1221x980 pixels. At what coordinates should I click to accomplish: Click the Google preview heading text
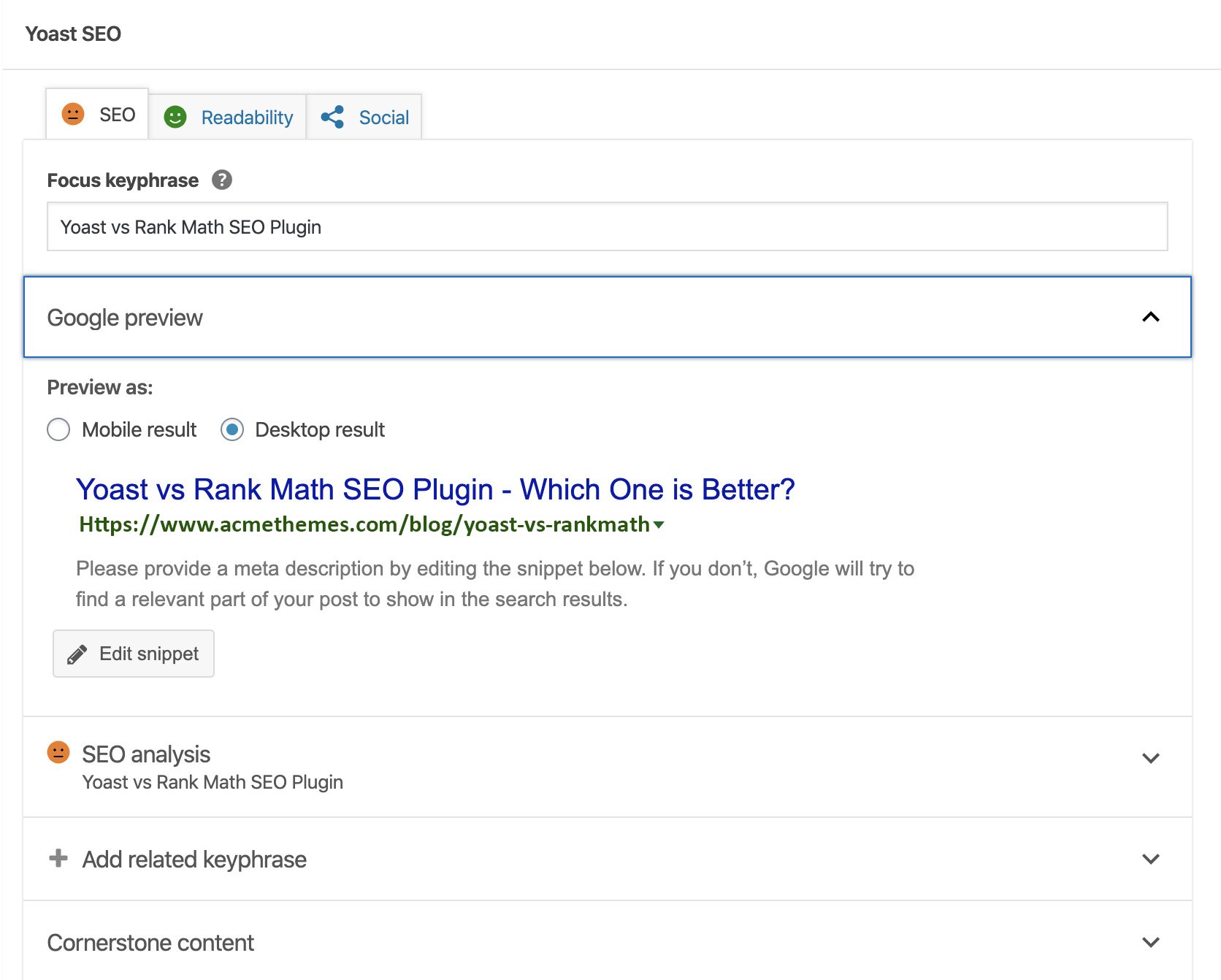point(125,318)
